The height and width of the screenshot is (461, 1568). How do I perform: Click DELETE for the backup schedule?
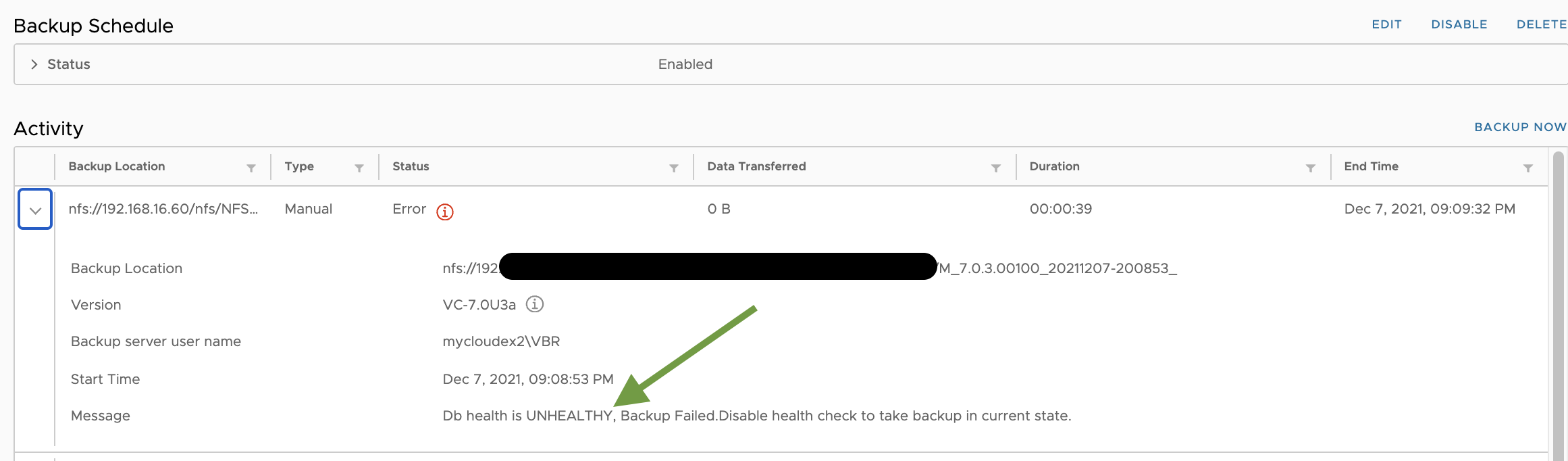(1542, 24)
